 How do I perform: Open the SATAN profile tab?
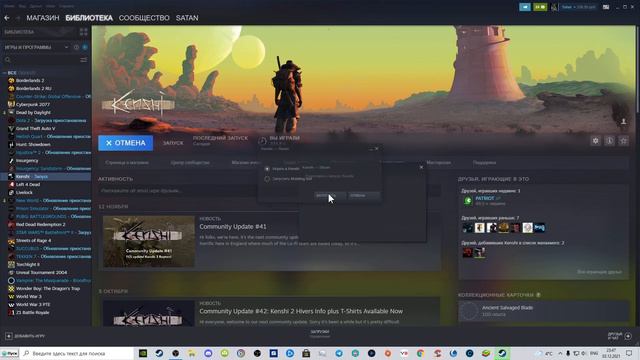tap(187, 18)
